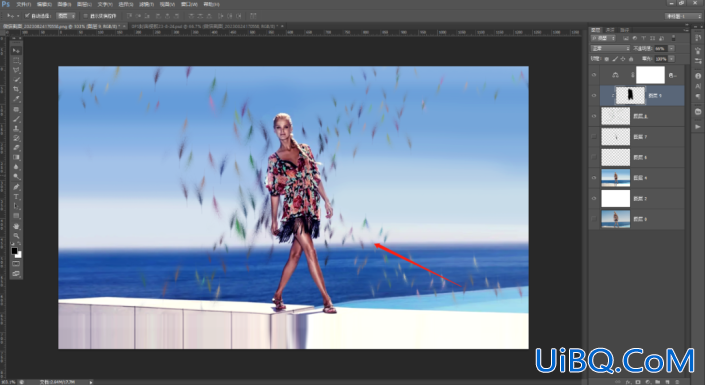The image size is (705, 385).
Task: Open the fill slider arrow
Action: (671, 59)
